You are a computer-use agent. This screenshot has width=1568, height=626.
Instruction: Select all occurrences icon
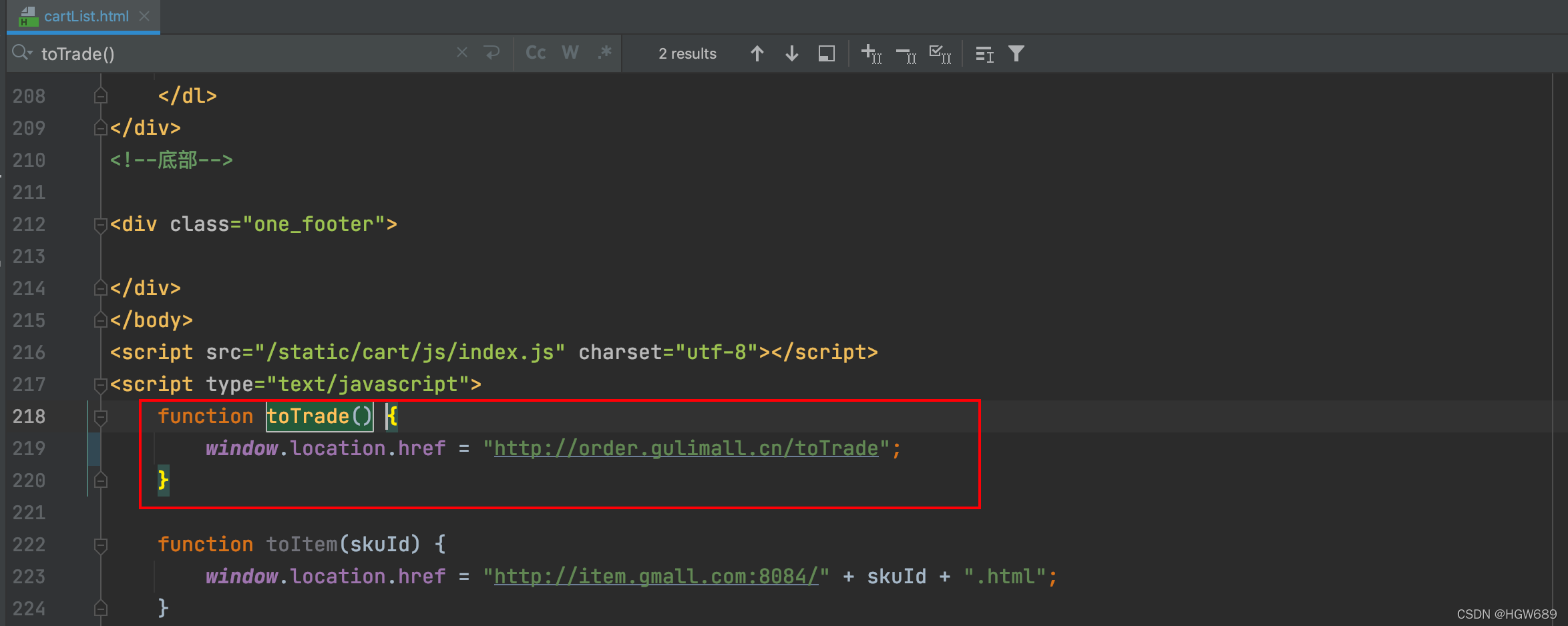tap(940, 54)
